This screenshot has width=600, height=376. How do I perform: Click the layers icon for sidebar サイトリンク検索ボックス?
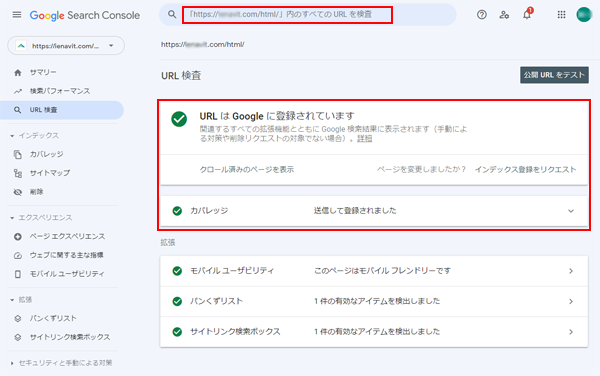point(18,337)
